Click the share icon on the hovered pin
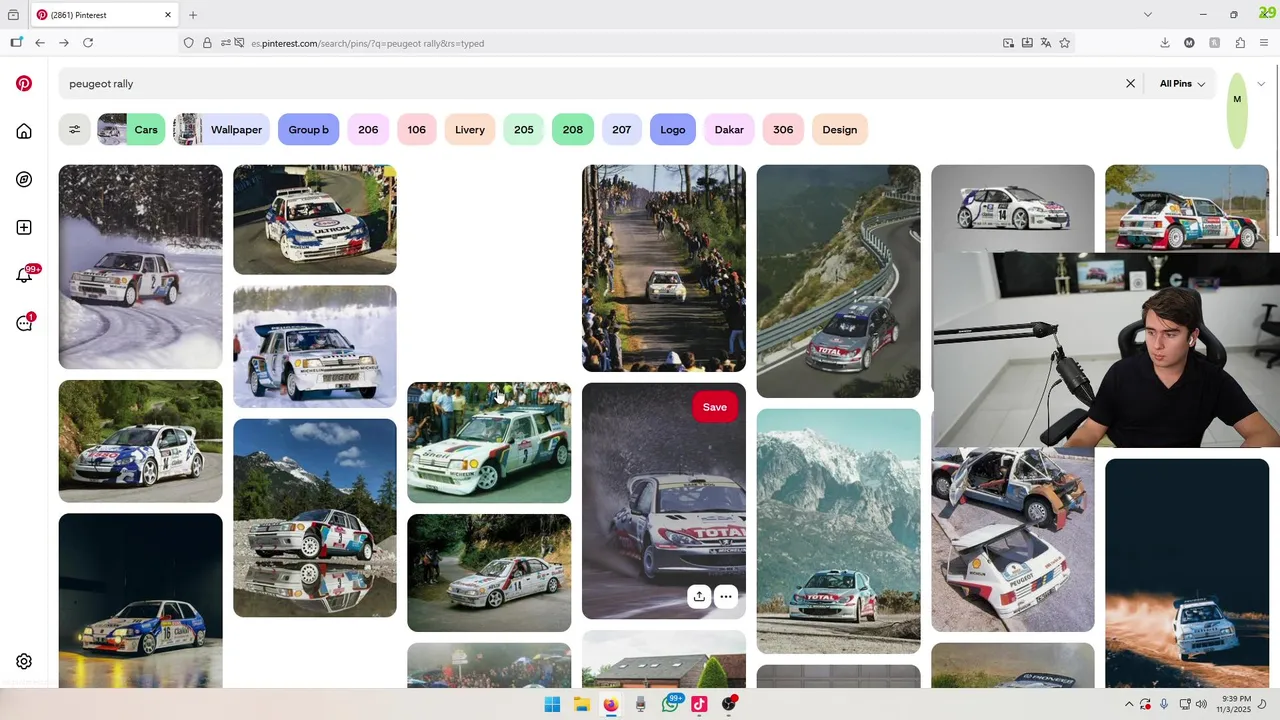 (699, 596)
